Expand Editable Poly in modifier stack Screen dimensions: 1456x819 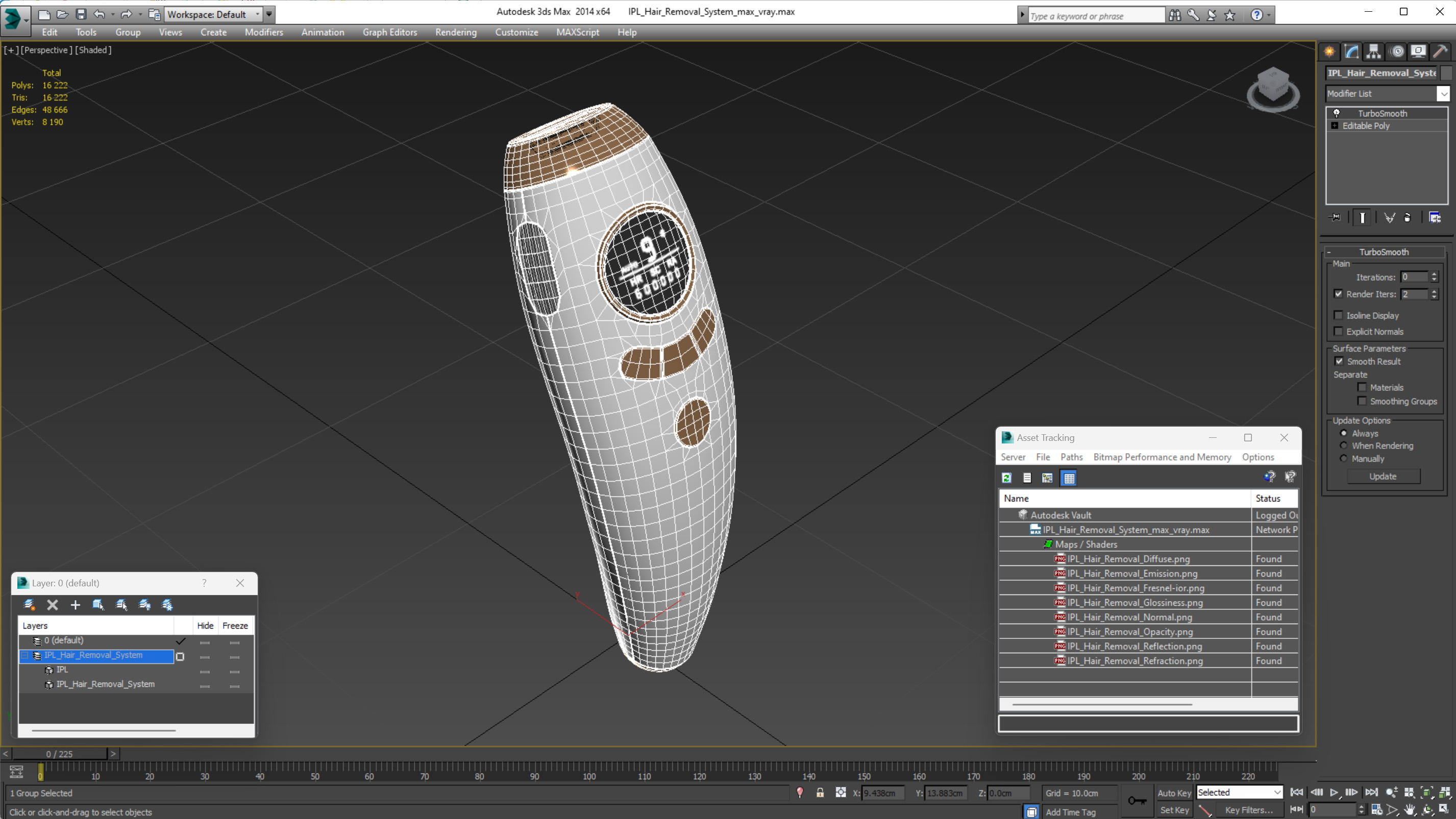tap(1335, 126)
